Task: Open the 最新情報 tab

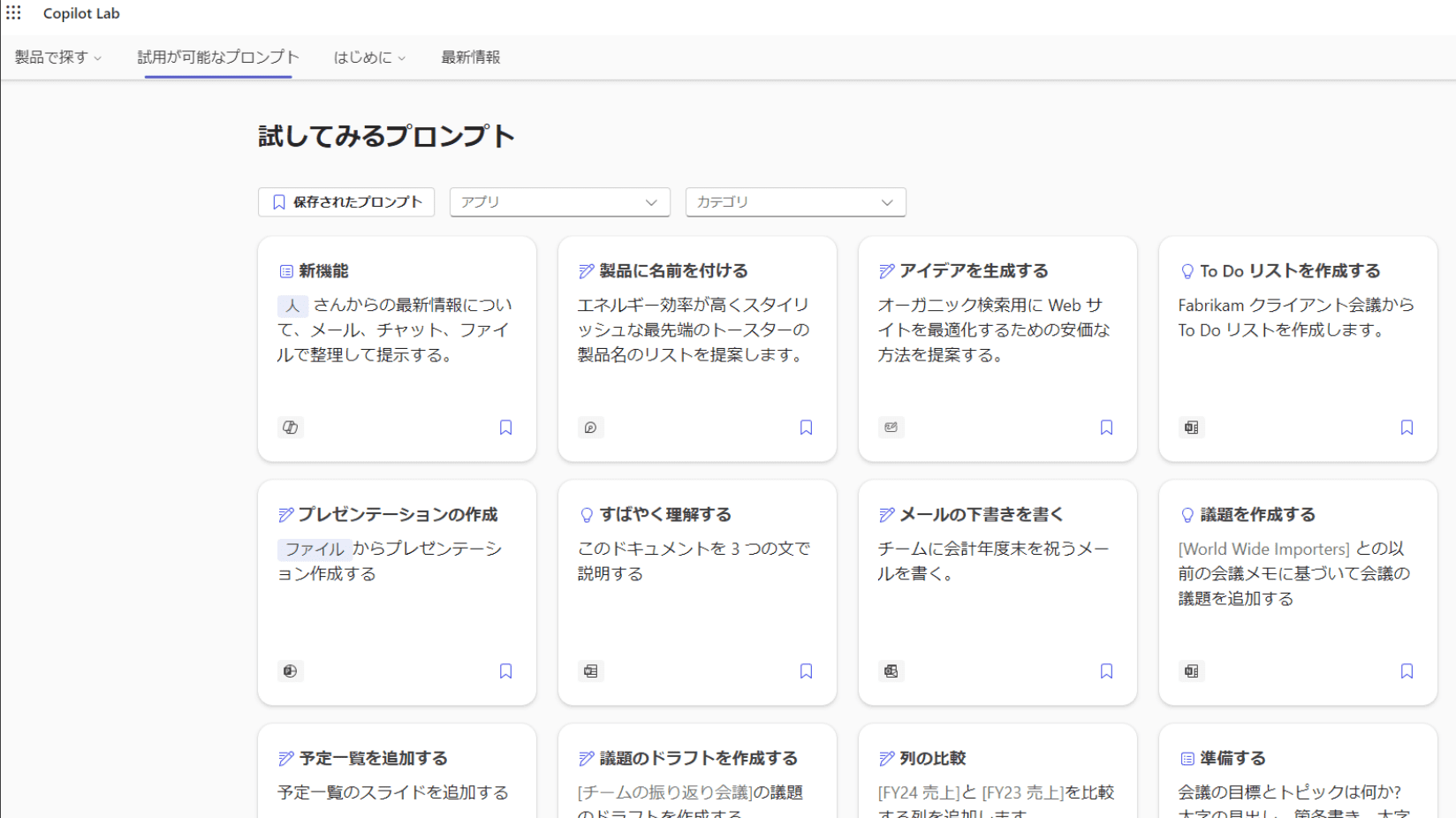Action: coord(471,57)
